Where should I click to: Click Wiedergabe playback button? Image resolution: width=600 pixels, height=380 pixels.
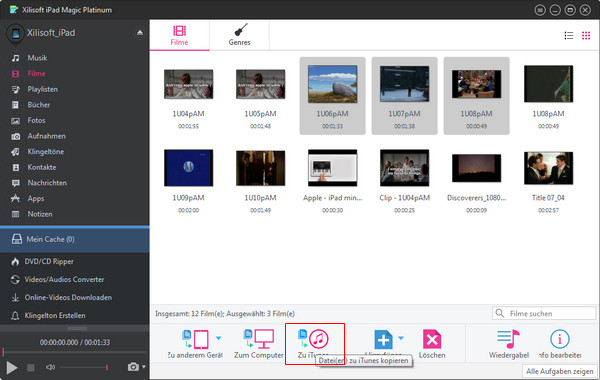509,344
